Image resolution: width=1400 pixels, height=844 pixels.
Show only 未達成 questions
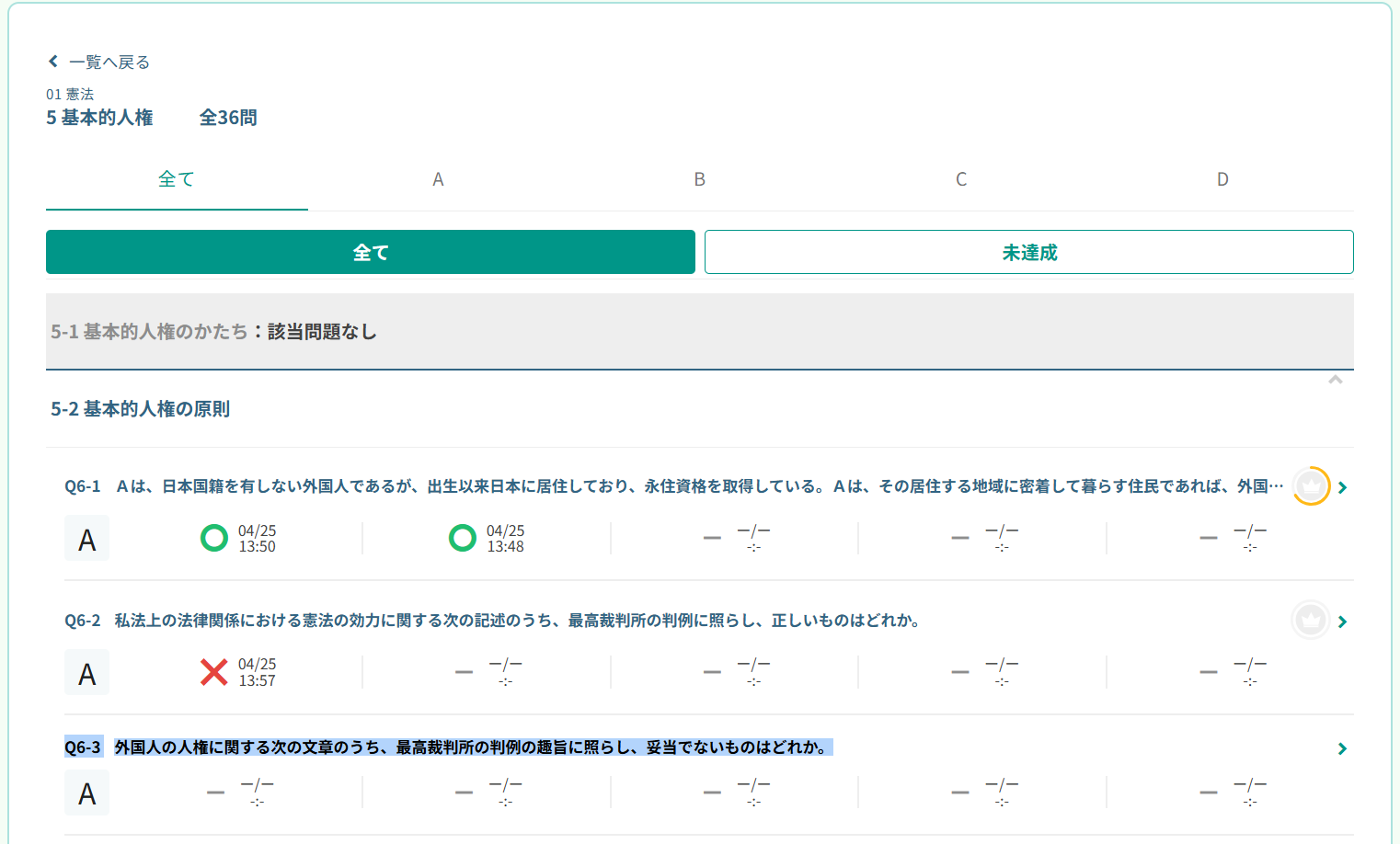1028,252
